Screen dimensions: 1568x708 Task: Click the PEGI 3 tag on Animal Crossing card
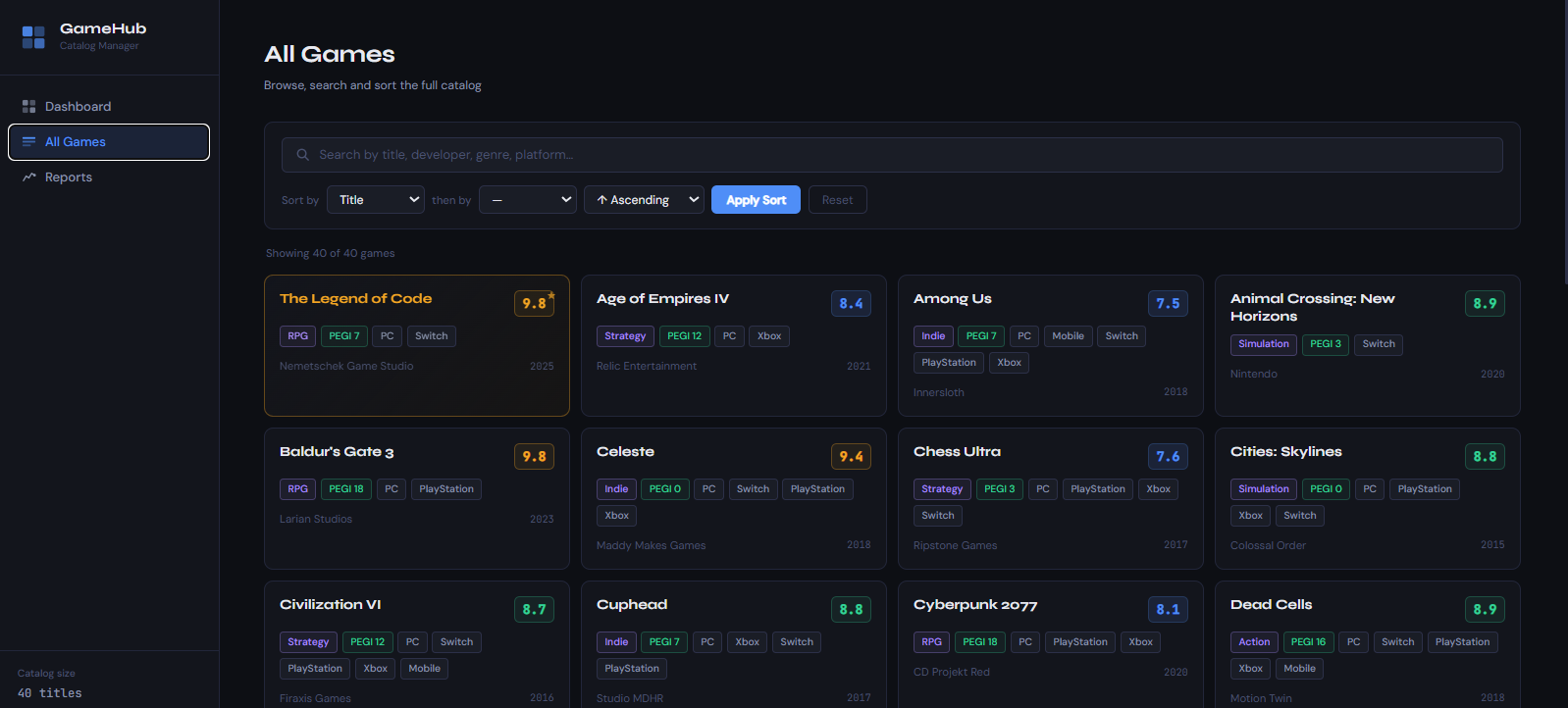pos(1326,344)
